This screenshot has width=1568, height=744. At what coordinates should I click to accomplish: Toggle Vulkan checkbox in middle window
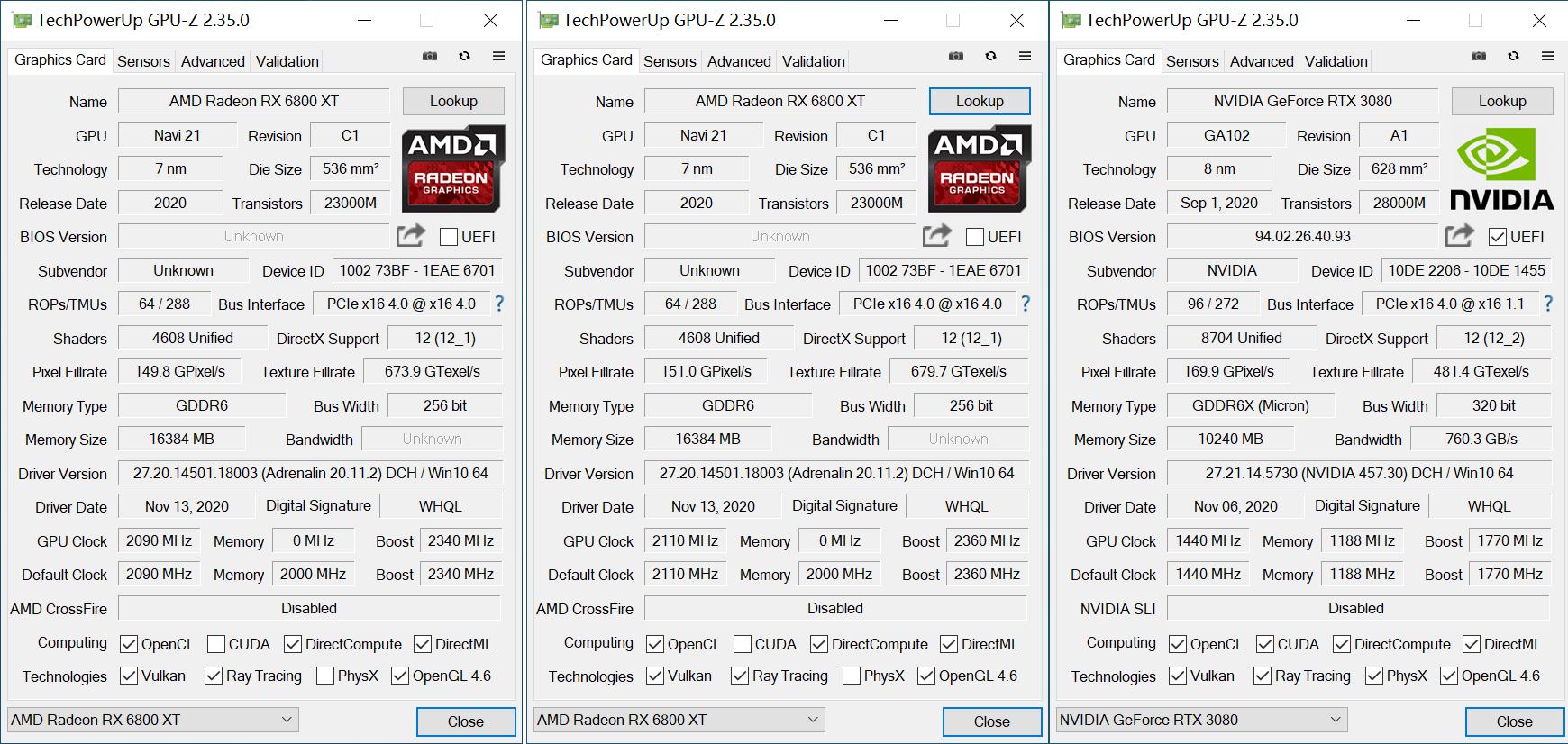pyautogui.click(x=655, y=676)
